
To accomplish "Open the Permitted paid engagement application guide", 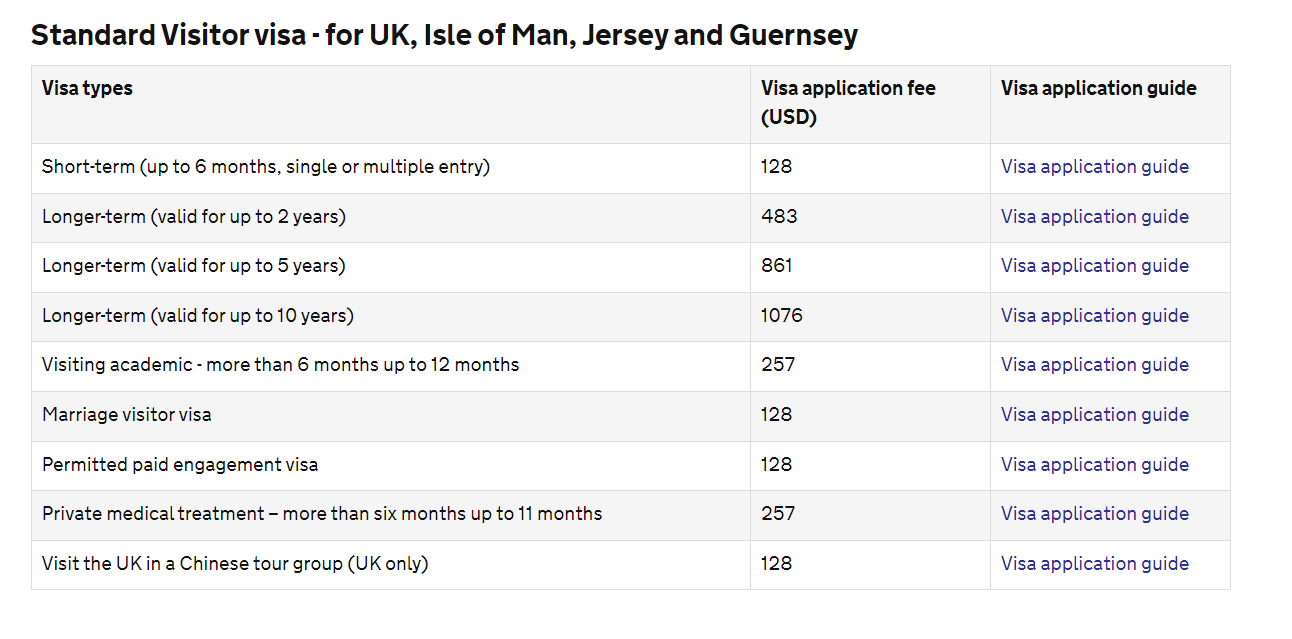I will (1094, 465).
